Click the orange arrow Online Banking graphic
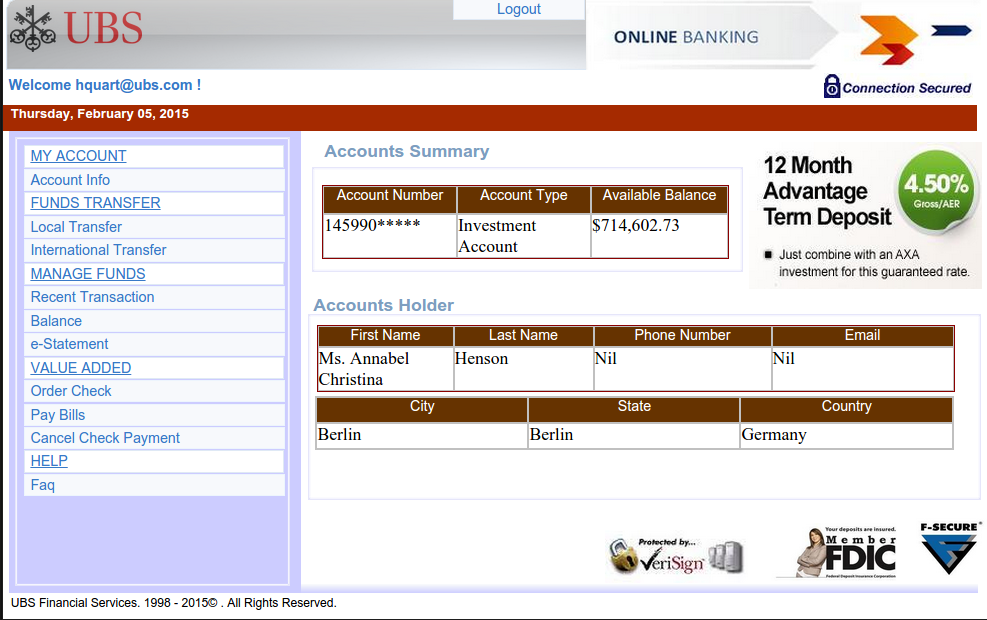 [889, 39]
